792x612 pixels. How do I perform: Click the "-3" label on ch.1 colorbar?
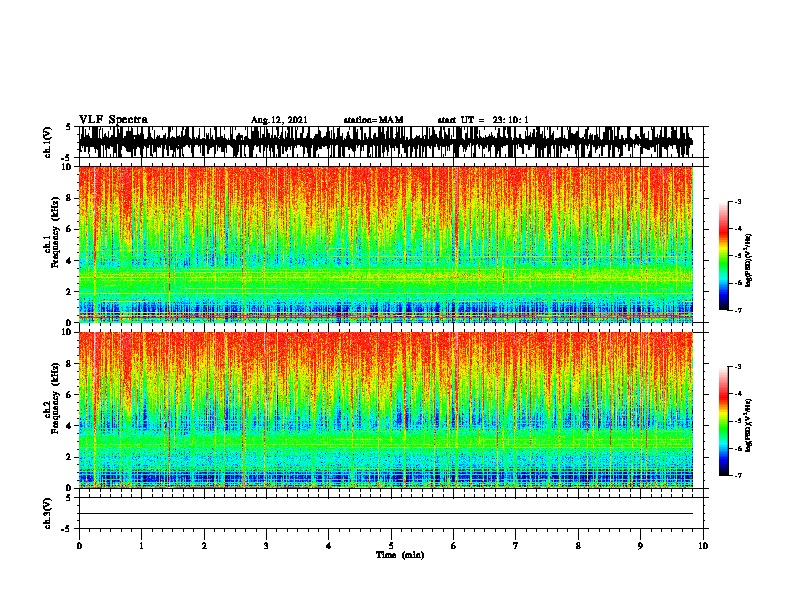point(738,201)
